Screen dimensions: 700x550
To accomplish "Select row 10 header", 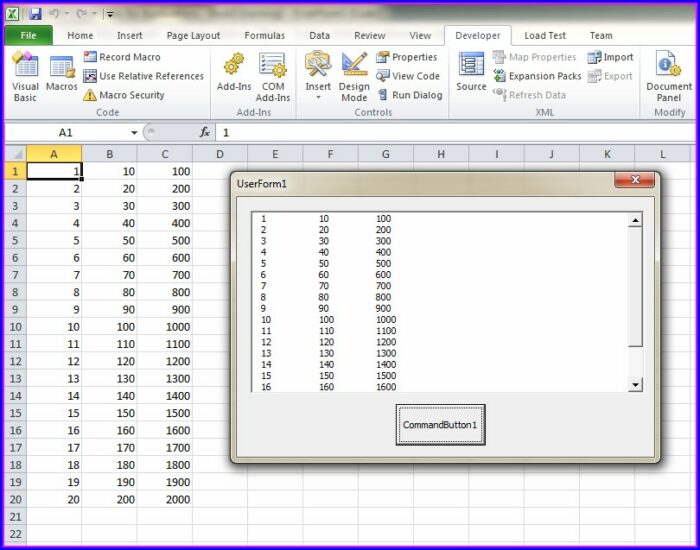I will tap(16, 327).
